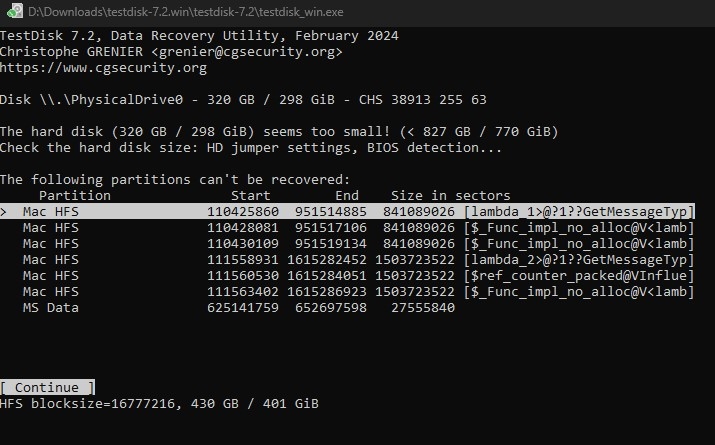The image size is (715, 445).
Task: Select Mac HFS partition starting at 110425860
Action: 348,212
